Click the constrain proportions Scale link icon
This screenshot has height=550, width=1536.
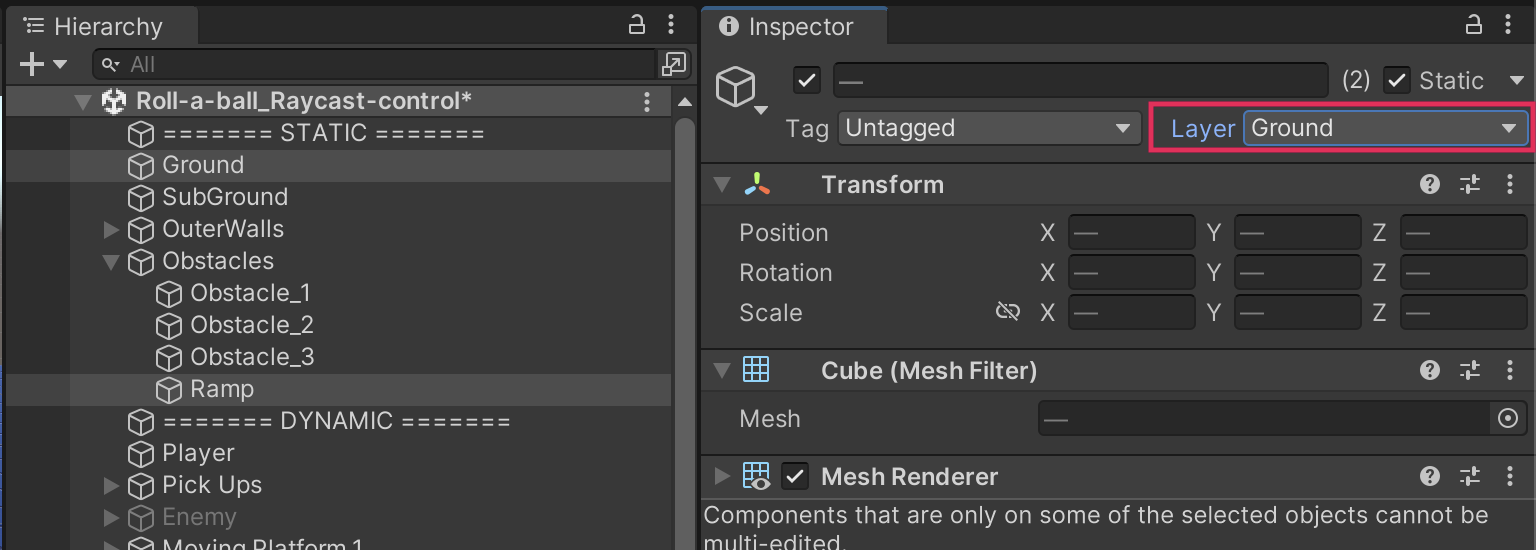(1007, 312)
